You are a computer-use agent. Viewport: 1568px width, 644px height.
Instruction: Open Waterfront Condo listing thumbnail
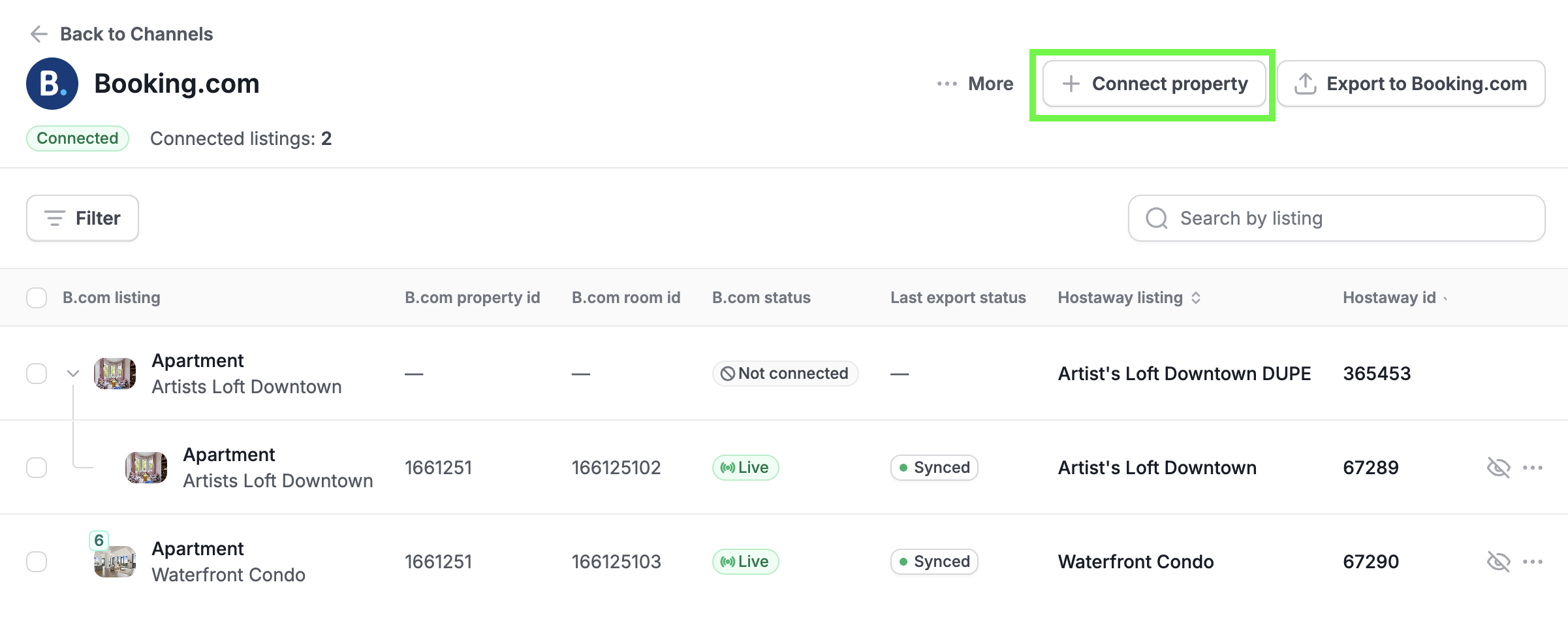pos(115,562)
